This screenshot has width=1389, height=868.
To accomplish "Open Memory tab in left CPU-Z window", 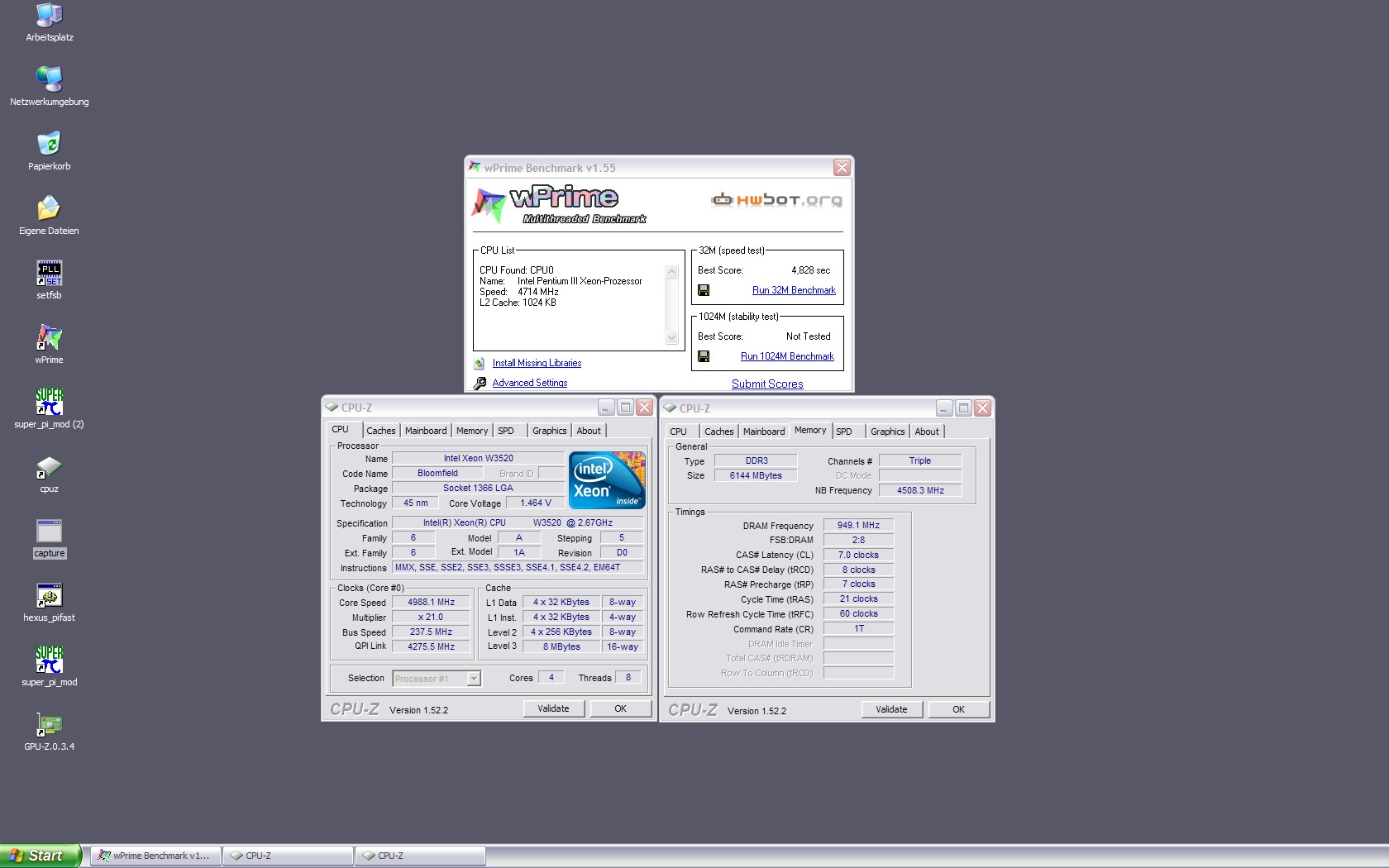I will coord(472,431).
